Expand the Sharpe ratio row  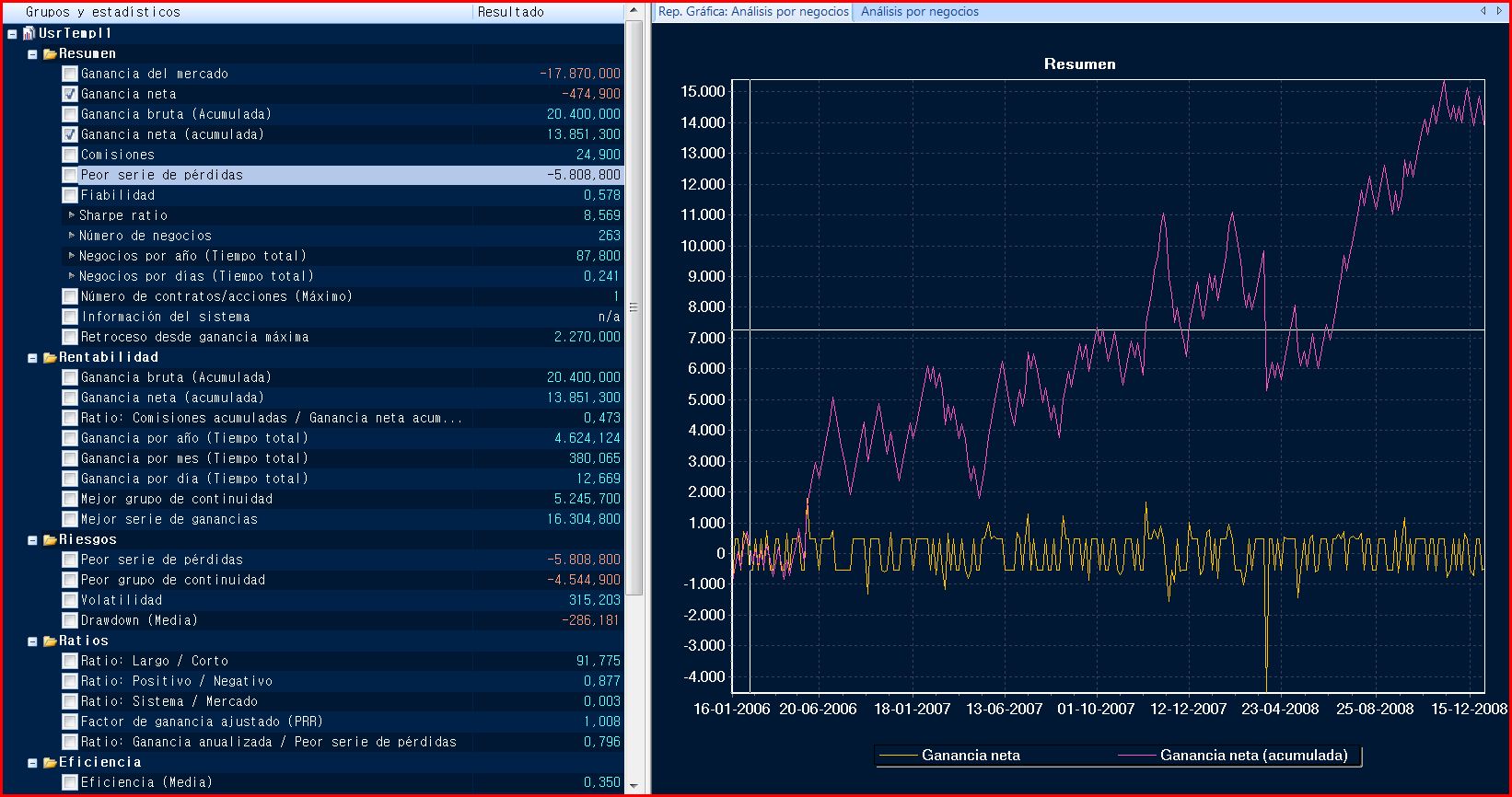point(72,215)
